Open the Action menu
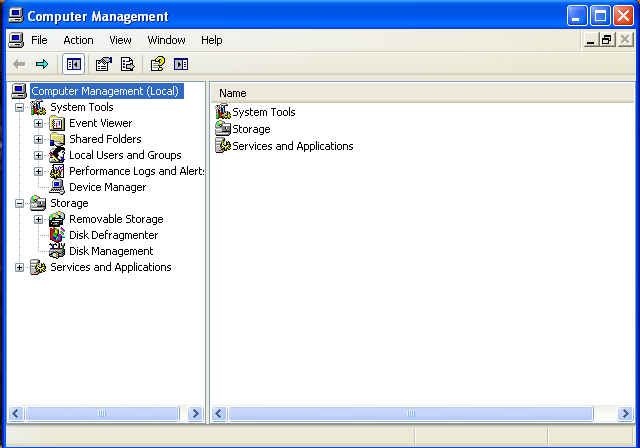The width and height of the screenshot is (640, 448). pyautogui.click(x=78, y=40)
